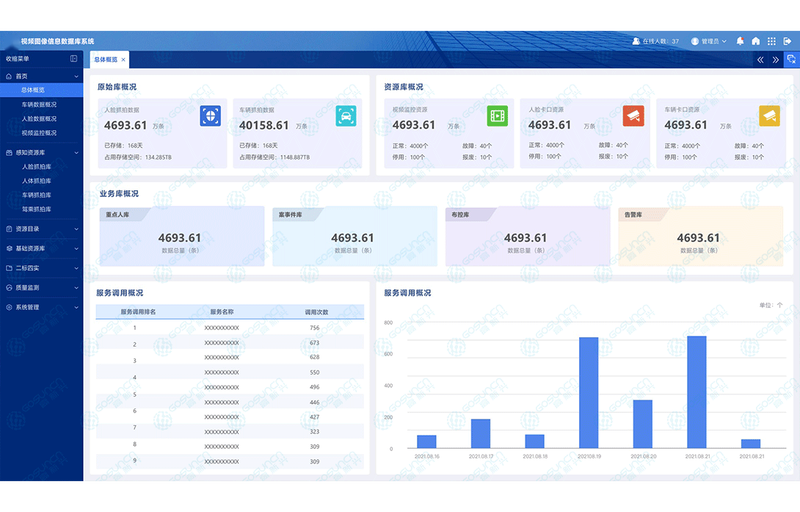The width and height of the screenshot is (800, 512).
Task: Shift tabs left with double-left arrow
Action: click(760, 60)
